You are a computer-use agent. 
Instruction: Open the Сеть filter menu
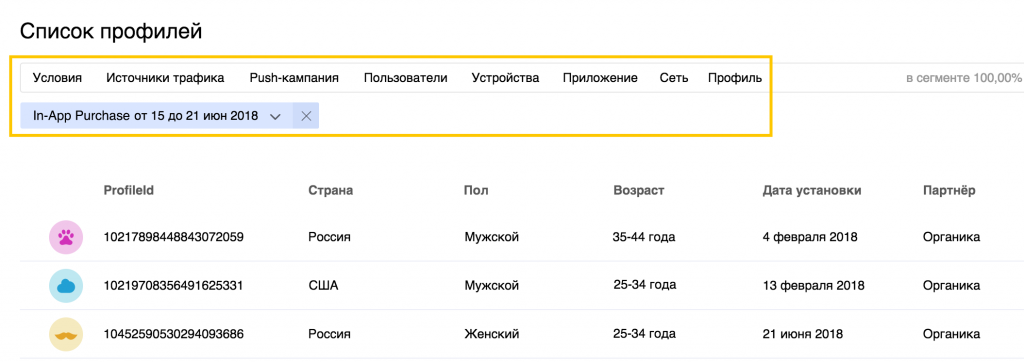674,78
